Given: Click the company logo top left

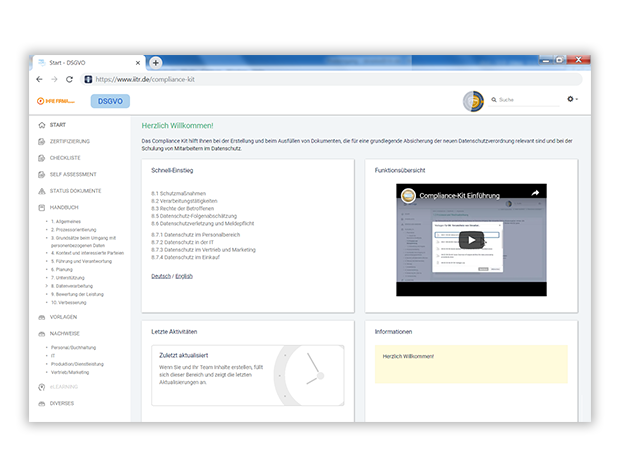Looking at the screenshot, I should coord(56,101).
